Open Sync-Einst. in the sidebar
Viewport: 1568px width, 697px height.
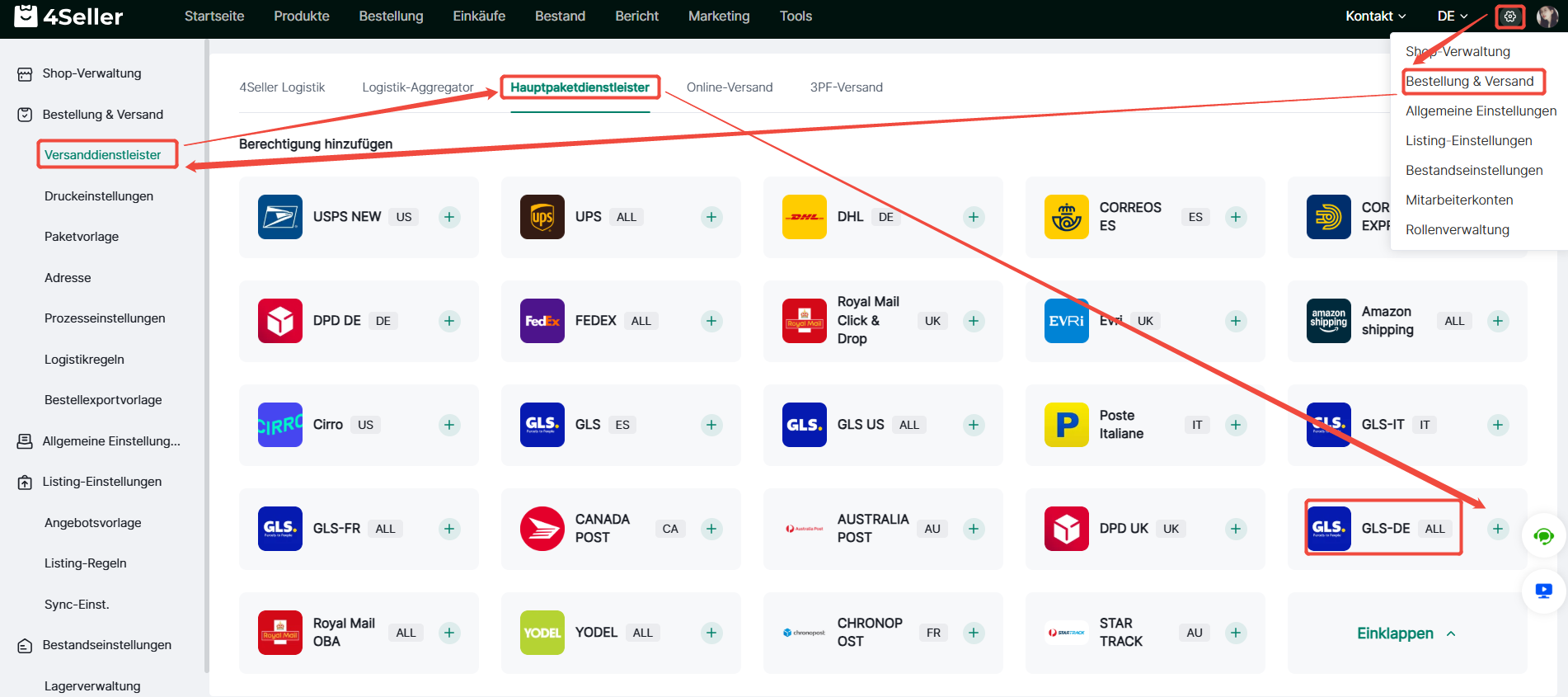pyautogui.click(x=77, y=605)
